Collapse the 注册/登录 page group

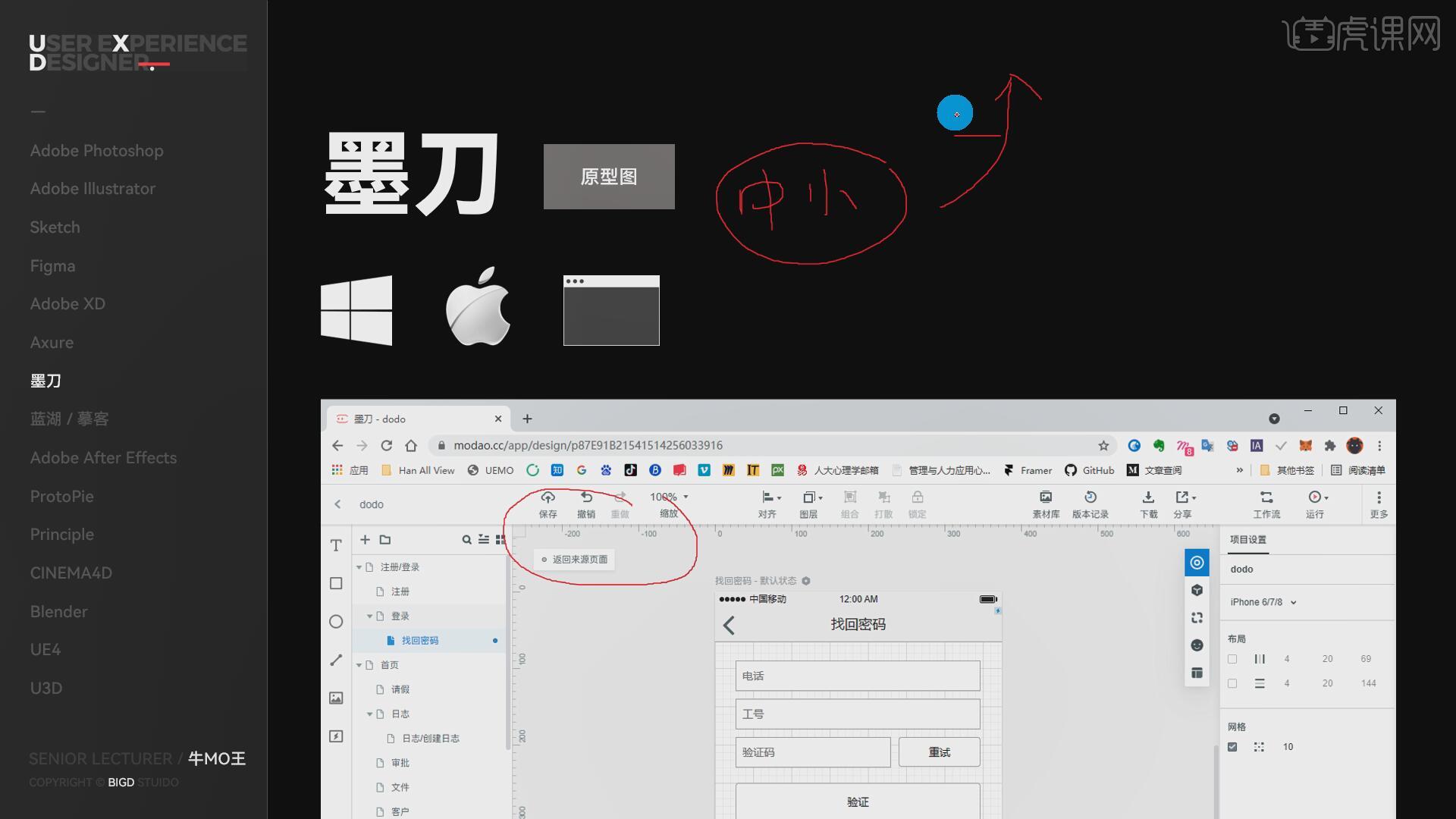(359, 567)
